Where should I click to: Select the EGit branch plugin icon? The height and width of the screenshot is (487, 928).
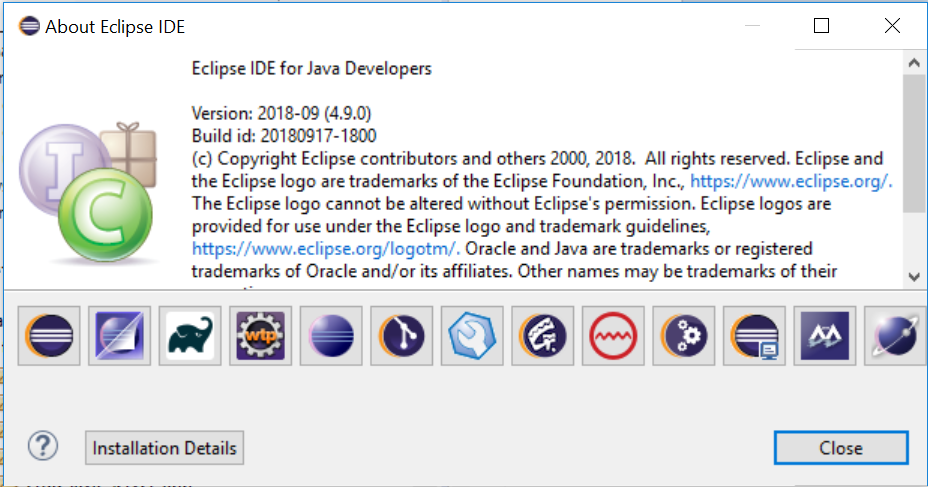coord(401,336)
